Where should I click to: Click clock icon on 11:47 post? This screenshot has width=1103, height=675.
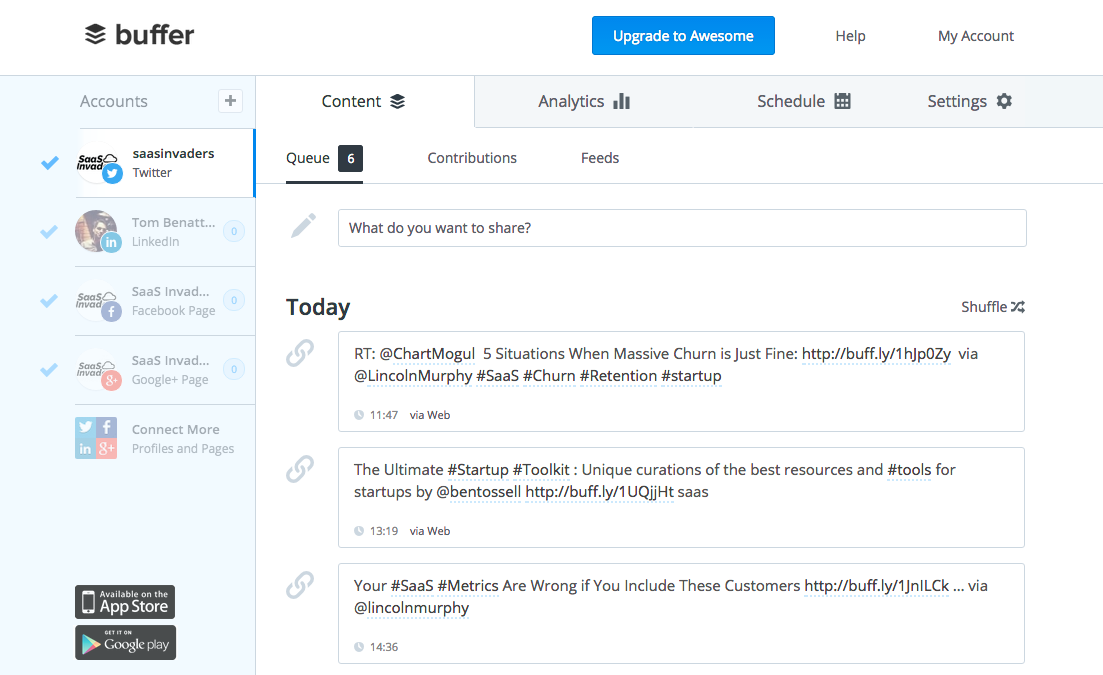pyautogui.click(x=359, y=415)
